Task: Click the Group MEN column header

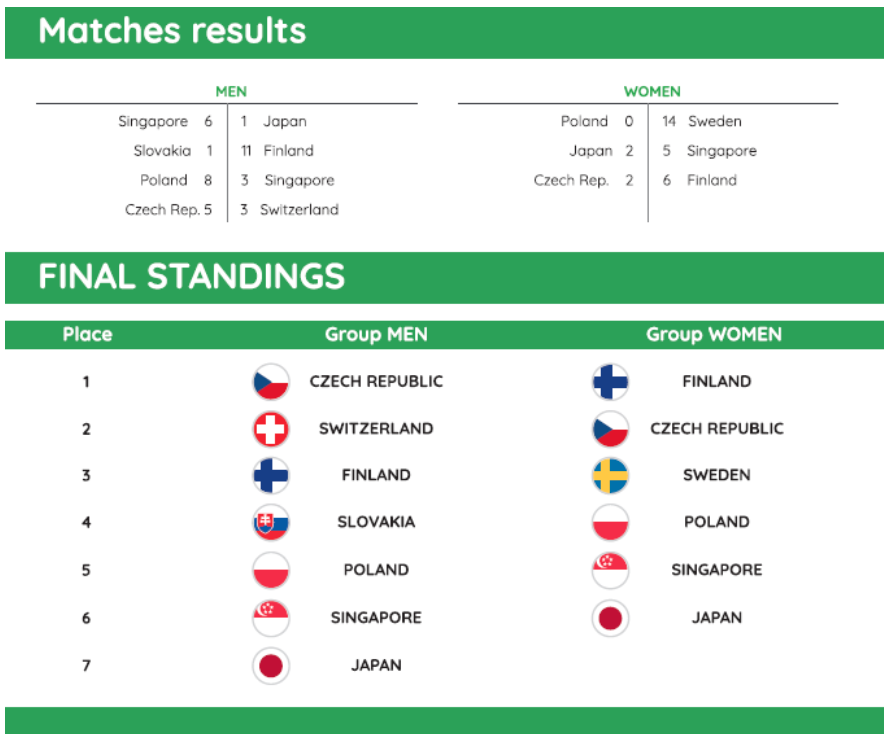Action: (376, 335)
